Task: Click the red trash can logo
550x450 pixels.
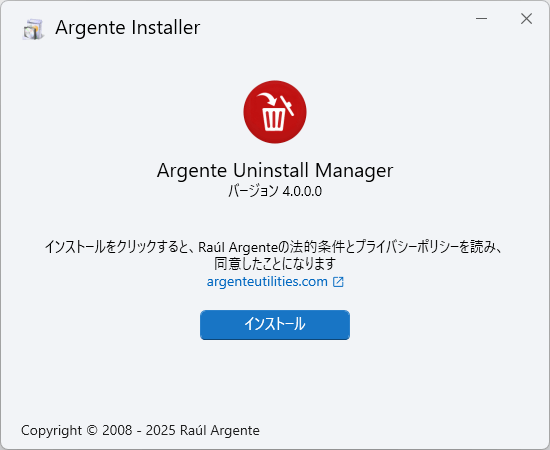Action: (x=275, y=112)
